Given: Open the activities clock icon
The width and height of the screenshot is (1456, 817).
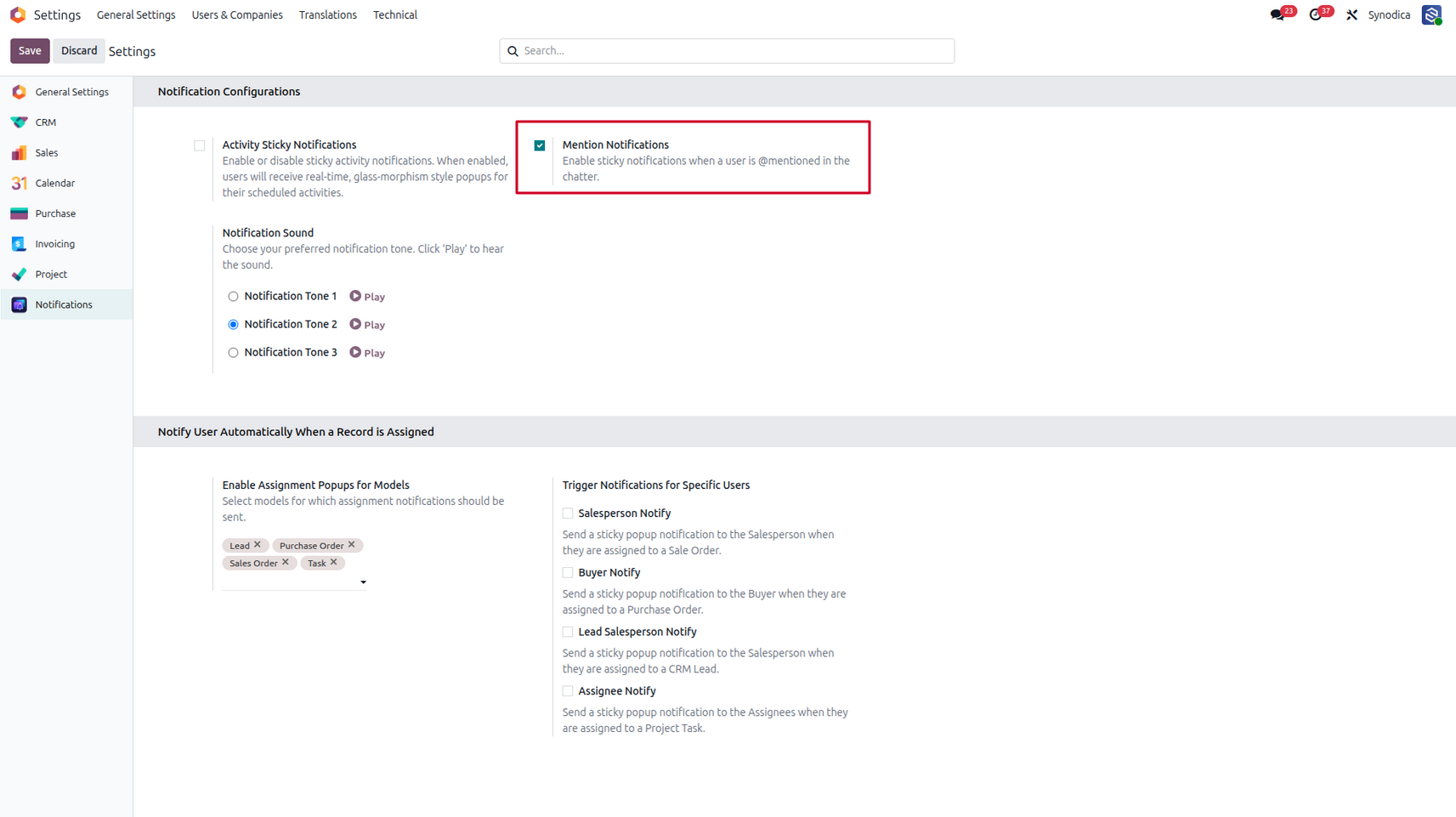Looking at the screenshot, I should pyautogui.click(x=1316, y=15).
